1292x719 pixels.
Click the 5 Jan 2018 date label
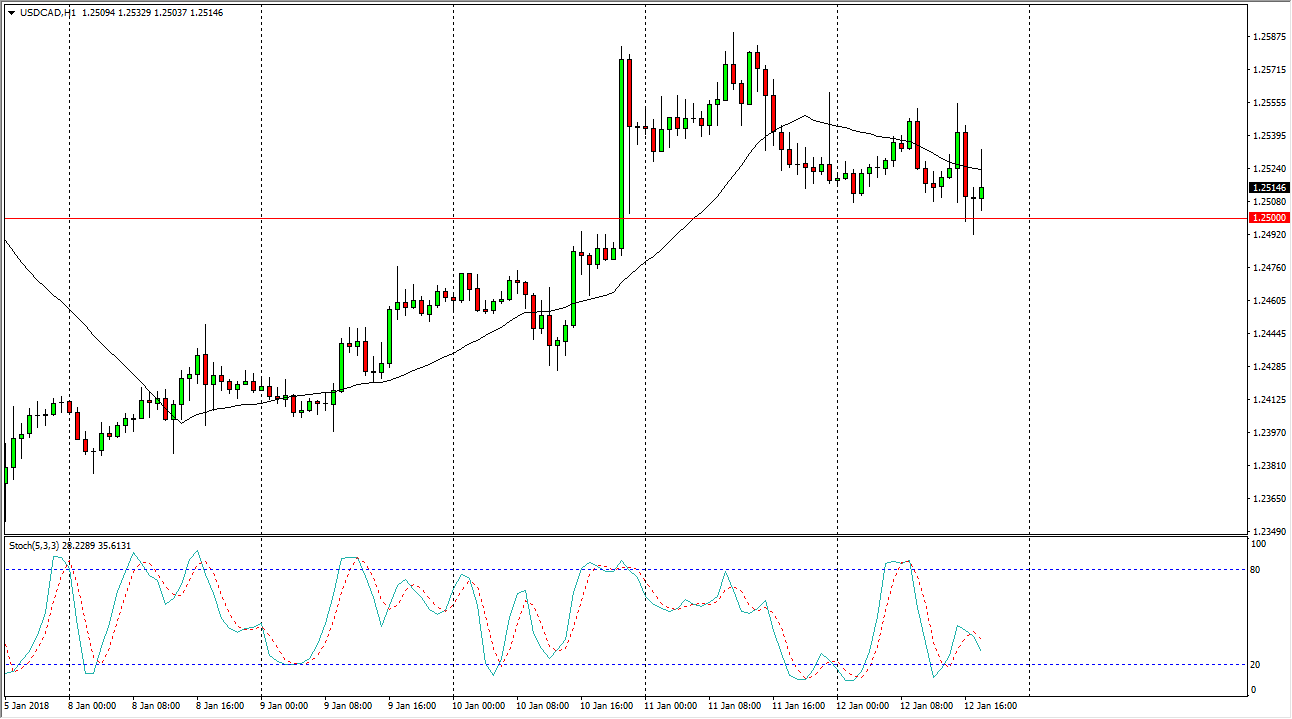27,706
